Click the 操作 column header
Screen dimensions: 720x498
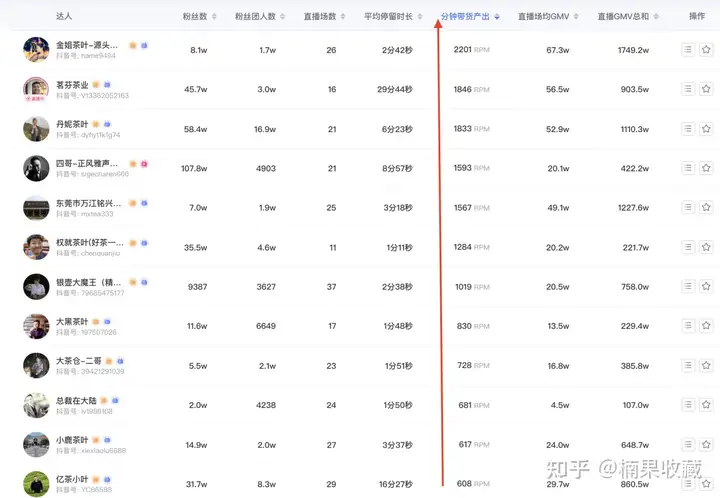pos(697,16)
